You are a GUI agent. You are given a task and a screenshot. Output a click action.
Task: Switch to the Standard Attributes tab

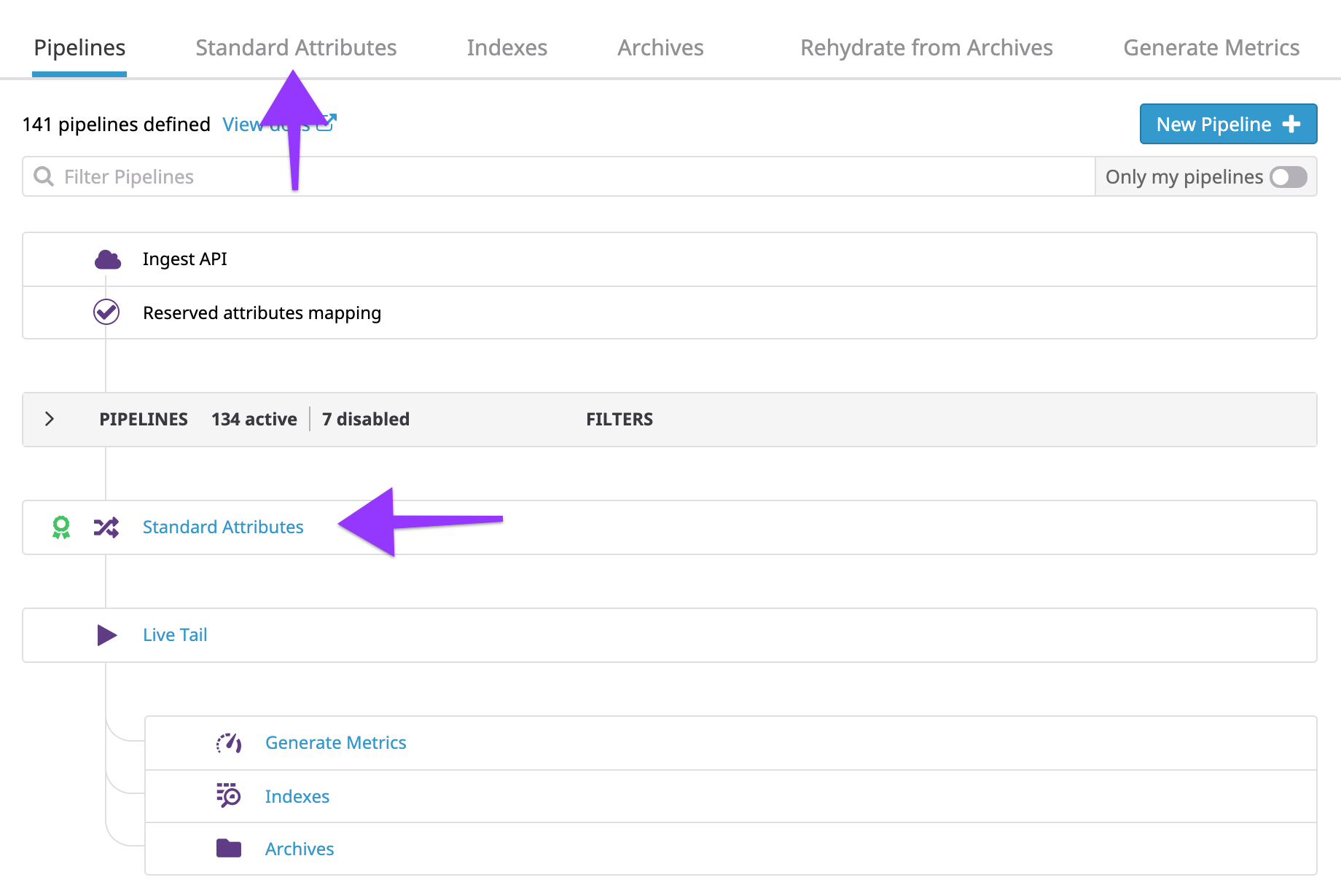pos(296,48)
